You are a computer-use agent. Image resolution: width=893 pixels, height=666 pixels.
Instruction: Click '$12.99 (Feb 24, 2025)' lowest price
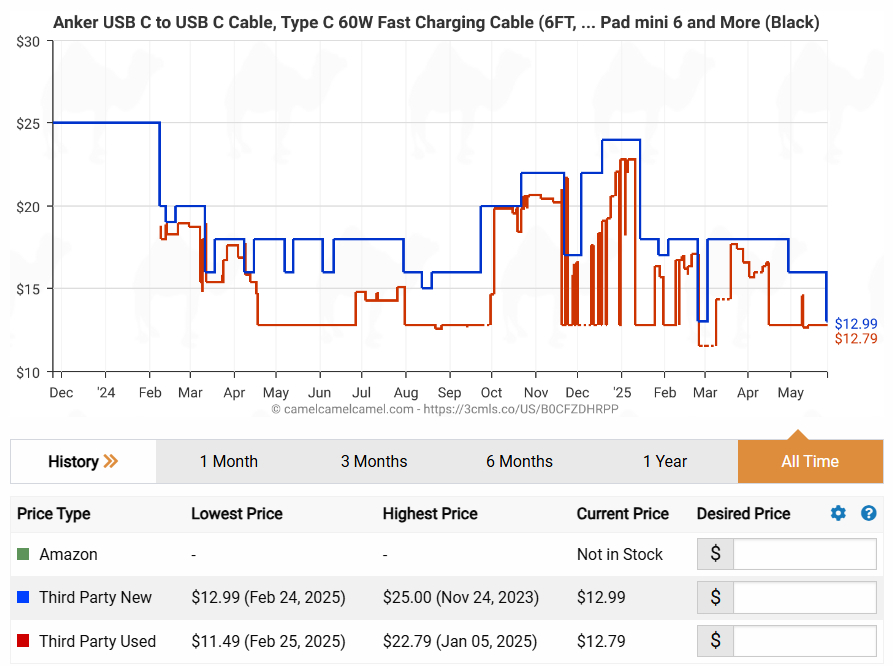(x=268, y=597)
